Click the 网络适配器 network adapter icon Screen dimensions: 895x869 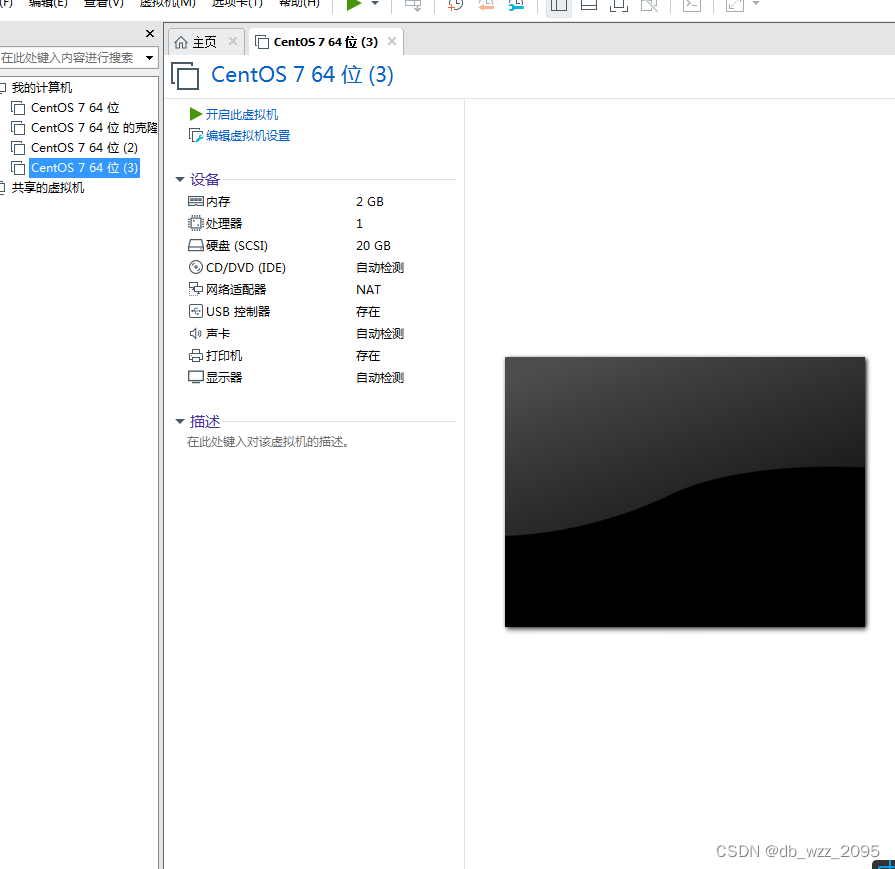click(196, 289)
